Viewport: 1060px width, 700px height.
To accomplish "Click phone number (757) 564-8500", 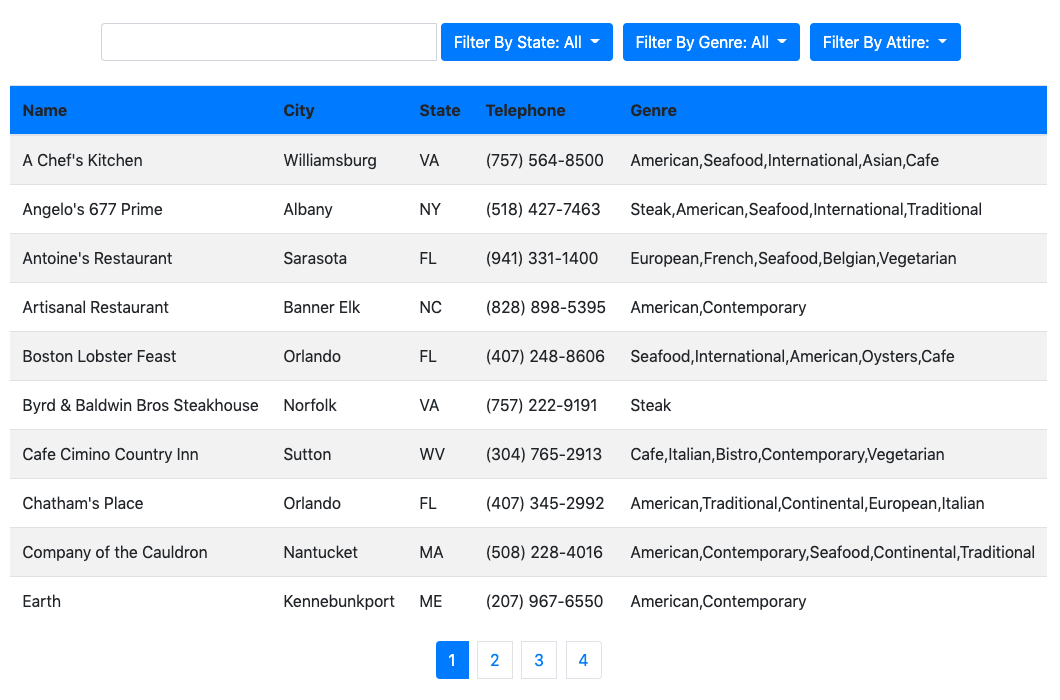I will [544, 160].
